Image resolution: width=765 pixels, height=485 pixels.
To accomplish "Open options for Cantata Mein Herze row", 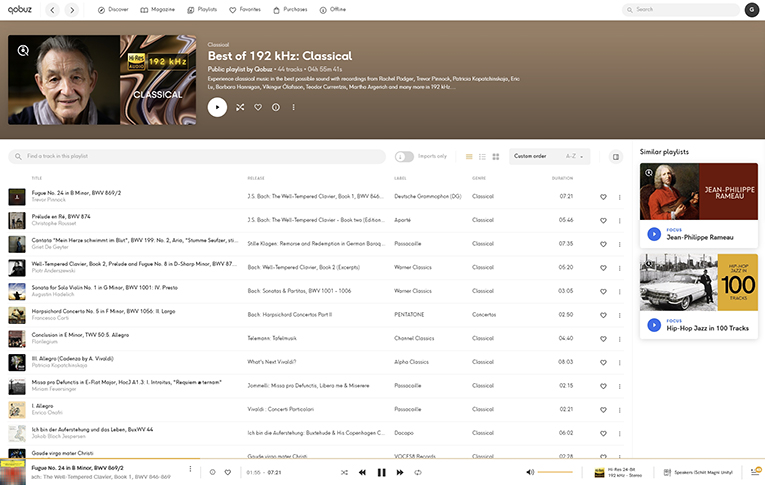I will click(620, 244).
